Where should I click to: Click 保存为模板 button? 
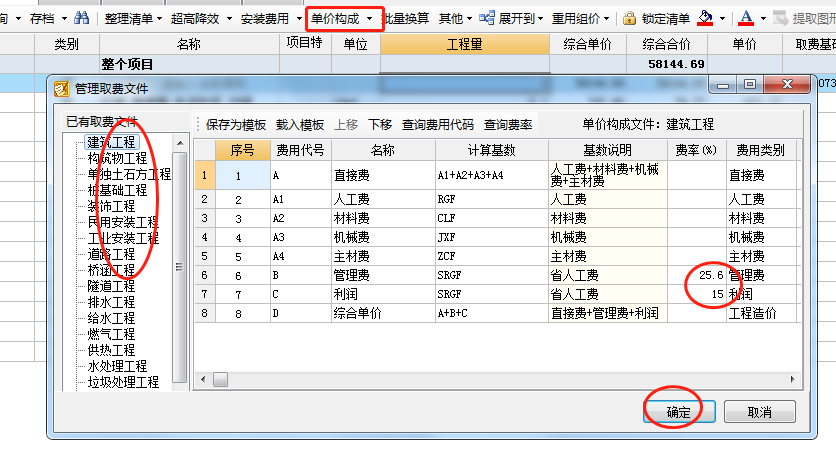click(x=236, y=125)
